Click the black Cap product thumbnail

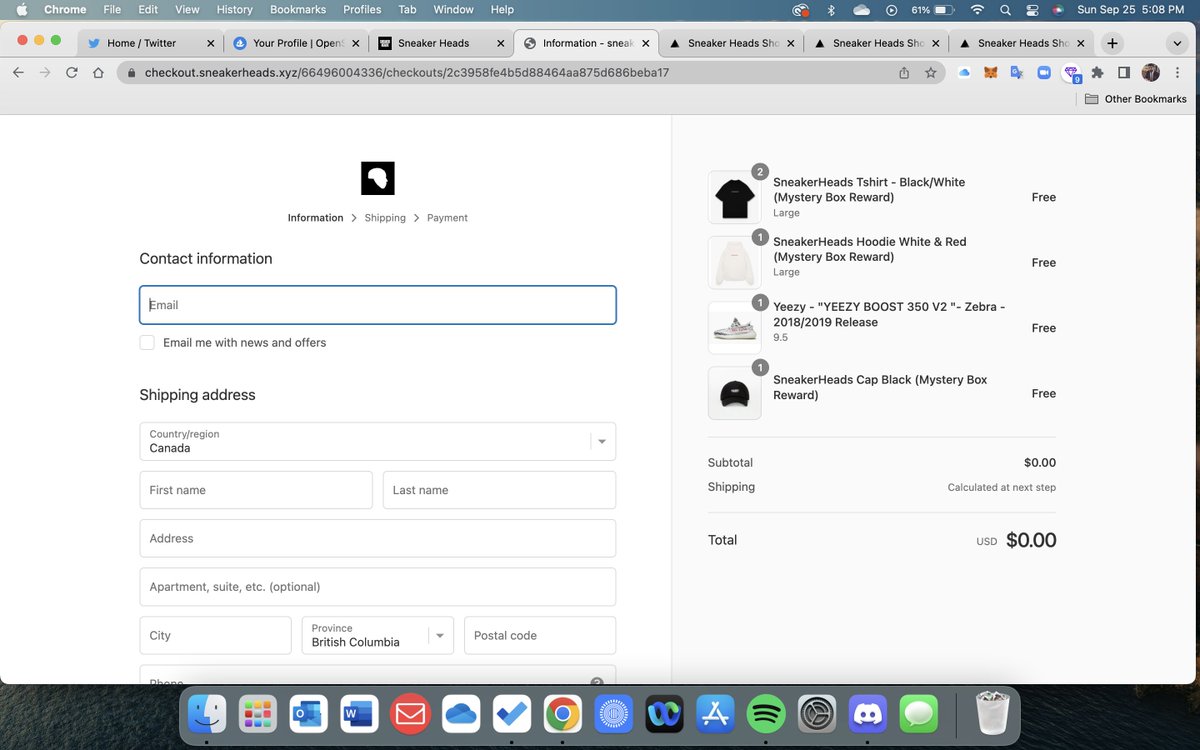click(x=734, y=393)
